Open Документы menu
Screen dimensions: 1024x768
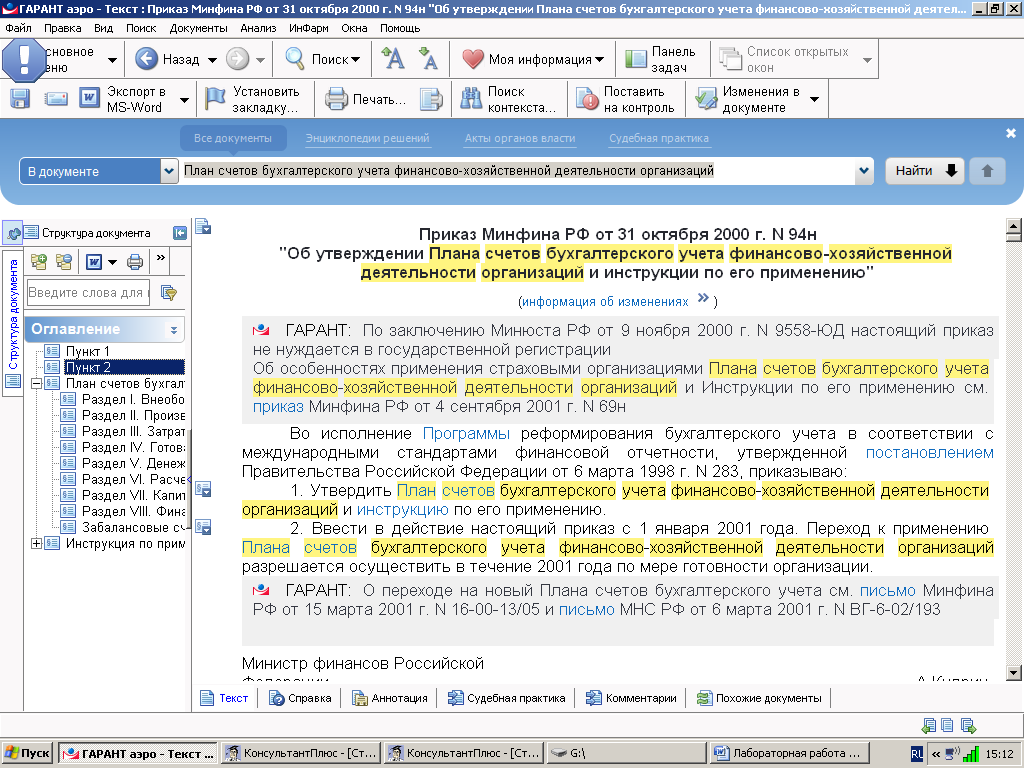[199, 28]
